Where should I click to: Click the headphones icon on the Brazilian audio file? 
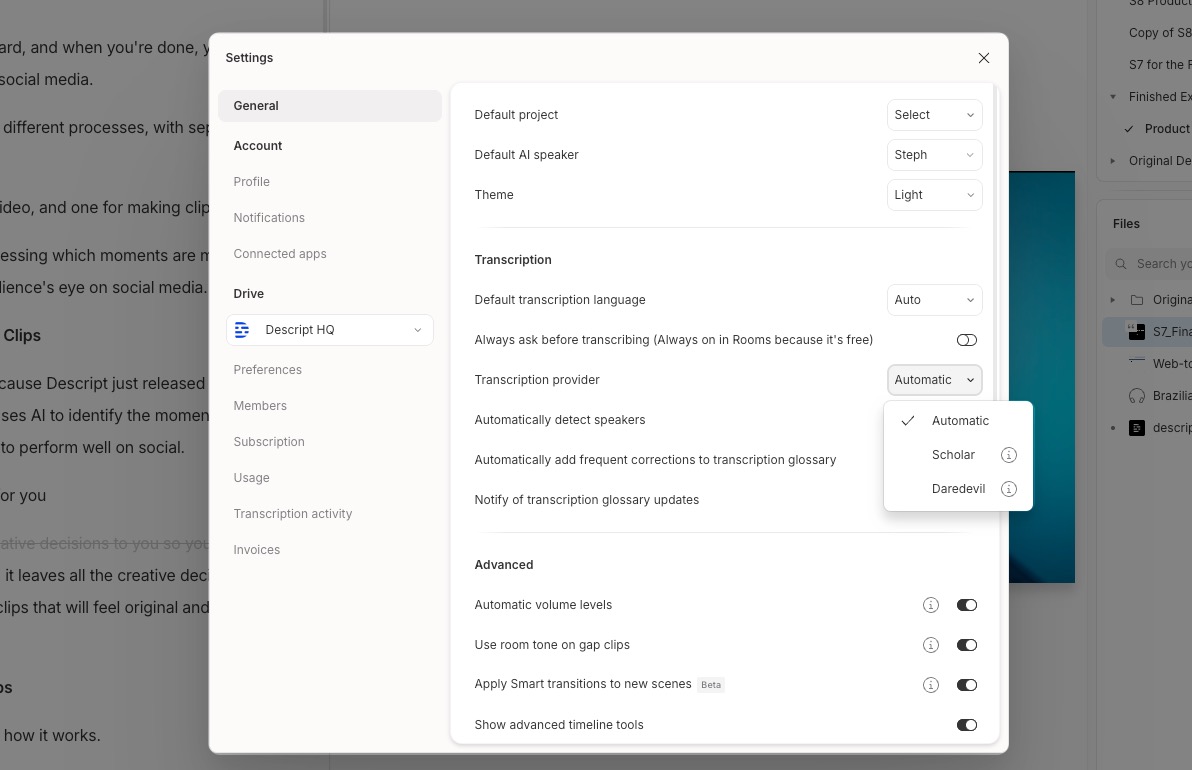click(x=1136, y=396)
